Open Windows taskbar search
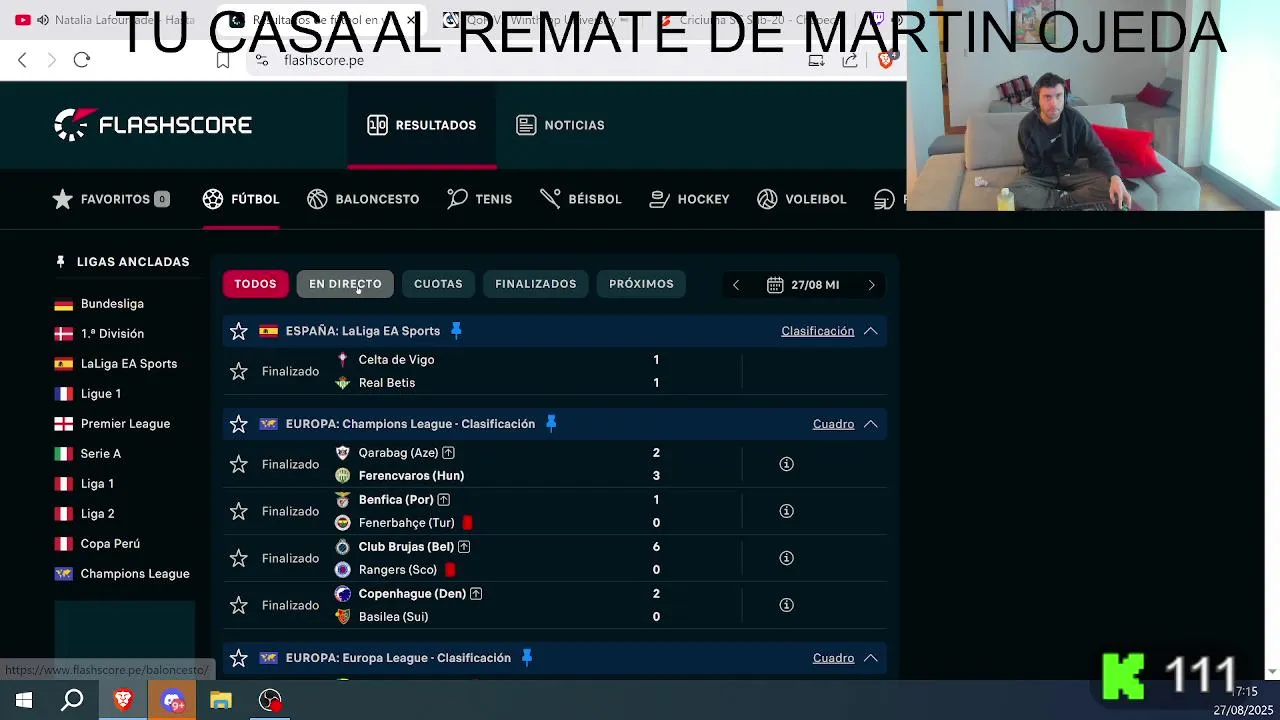This screenshot has width=1280, height=720. pyautogui.click(x=73, y=700)
